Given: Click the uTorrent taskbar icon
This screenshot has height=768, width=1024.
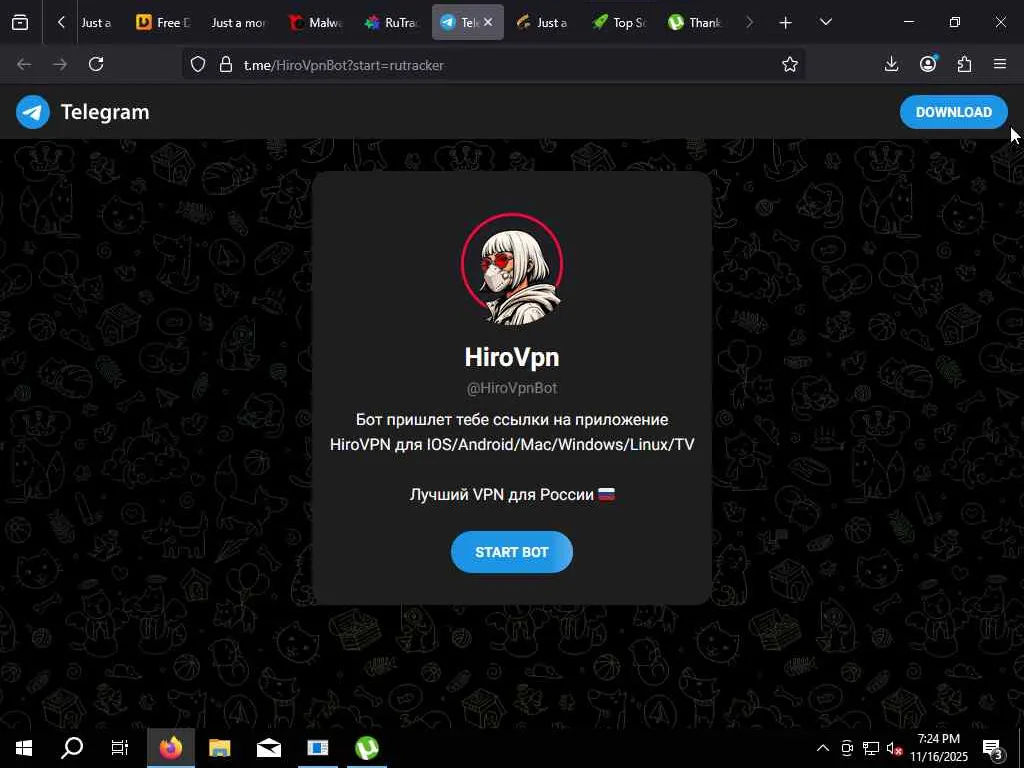Looking at the screenshot, I should (367, 748).
